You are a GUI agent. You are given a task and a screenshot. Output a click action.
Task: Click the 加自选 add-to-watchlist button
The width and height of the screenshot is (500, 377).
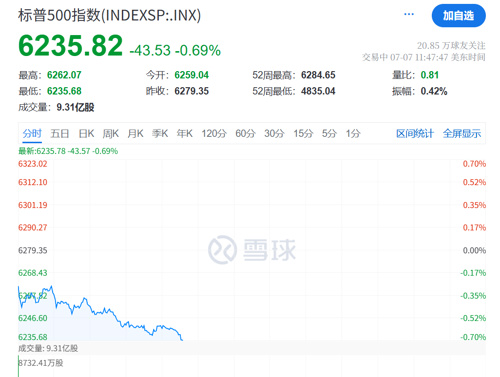click(x=459, y=15)
